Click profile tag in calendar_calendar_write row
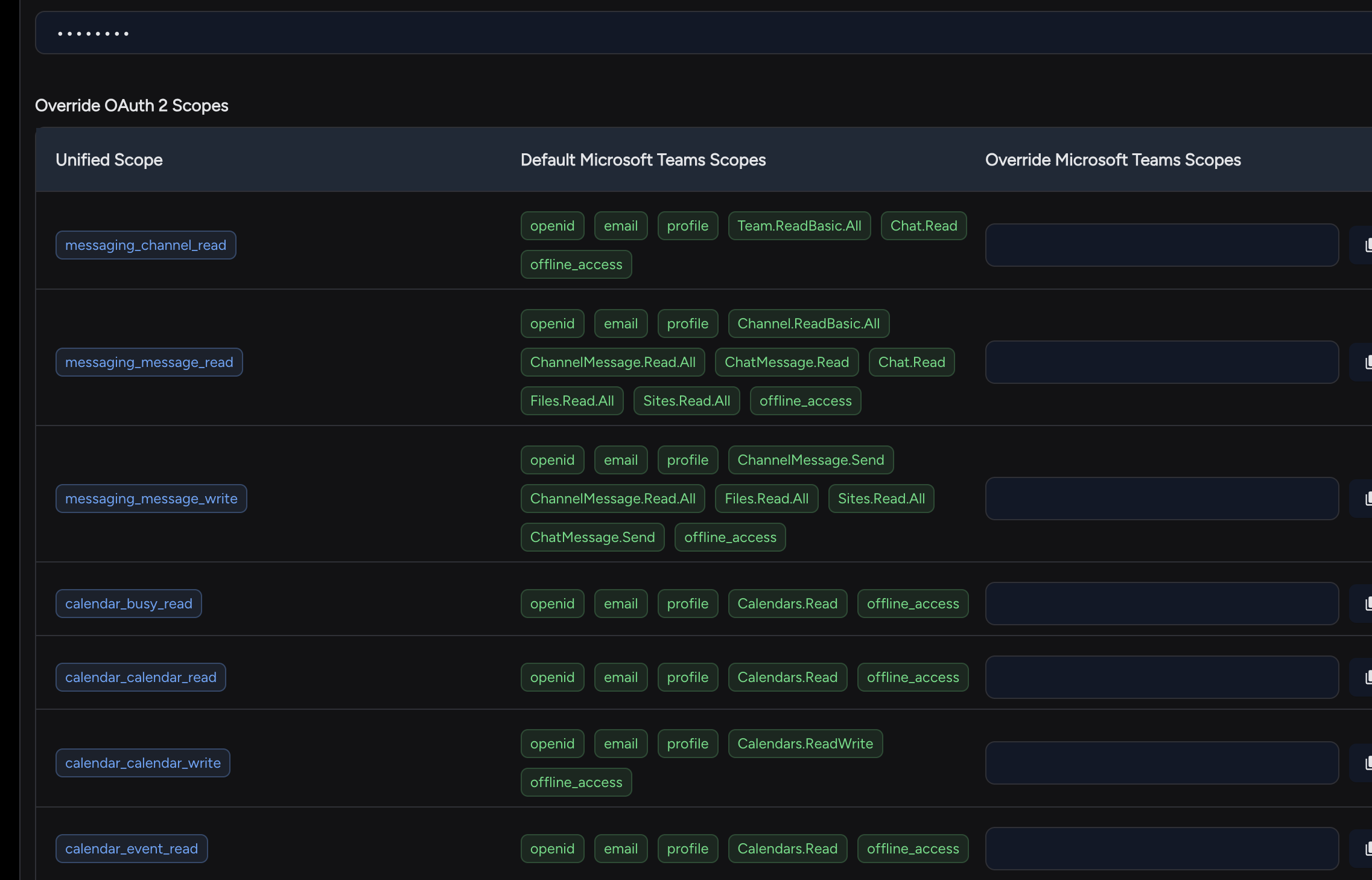Screen dimensions: 1372x880 click(x=688, y=744)
